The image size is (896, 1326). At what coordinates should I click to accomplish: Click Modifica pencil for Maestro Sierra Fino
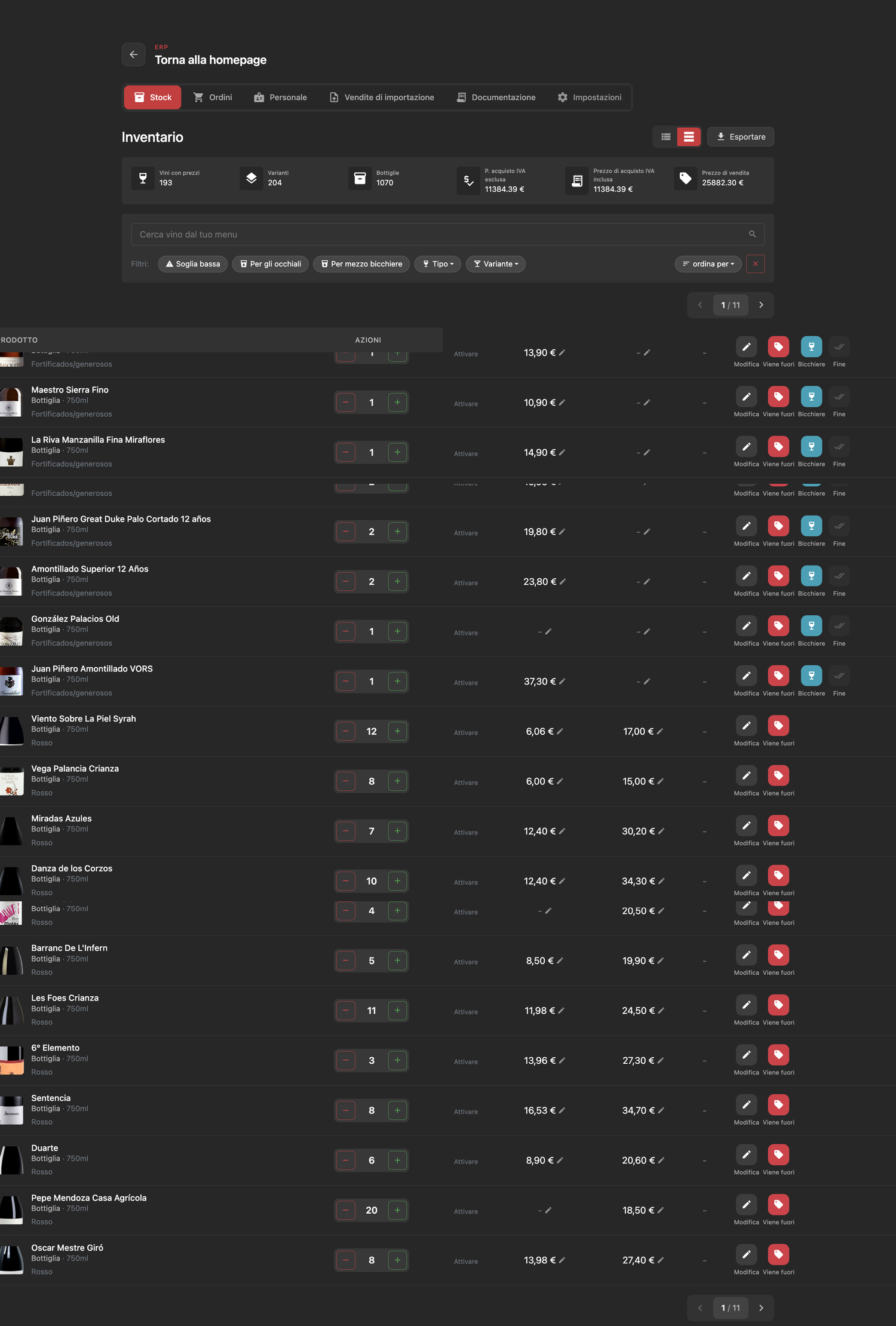tap(746, 397)
